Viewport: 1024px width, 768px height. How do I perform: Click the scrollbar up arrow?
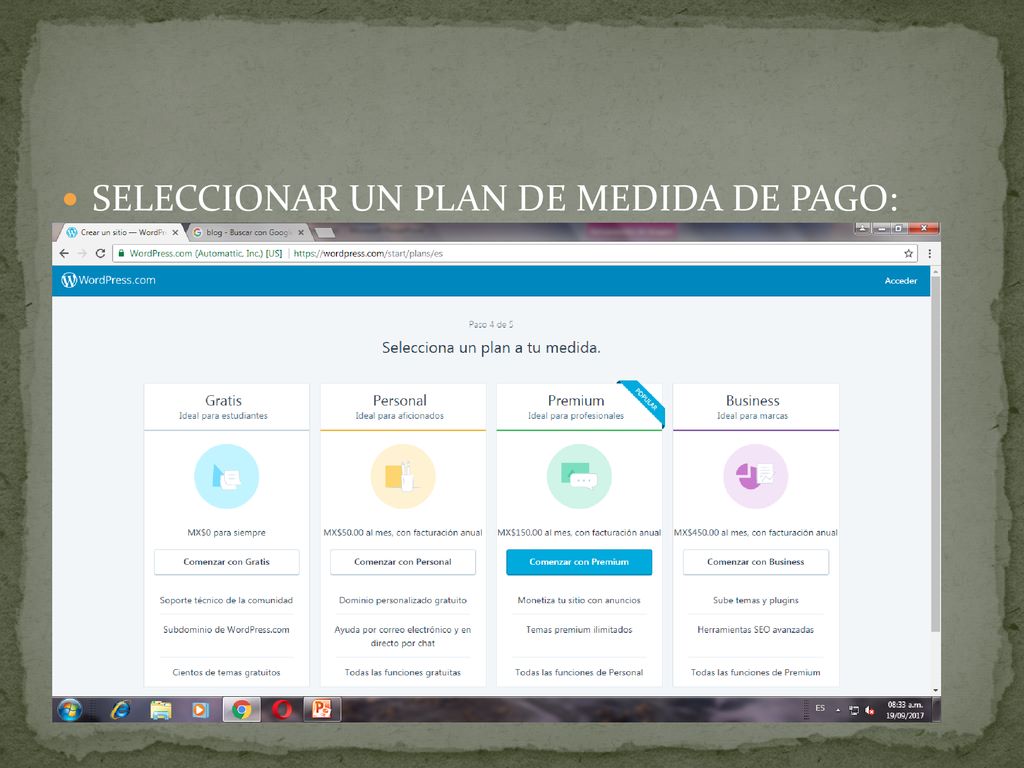(x=936, y=270)
